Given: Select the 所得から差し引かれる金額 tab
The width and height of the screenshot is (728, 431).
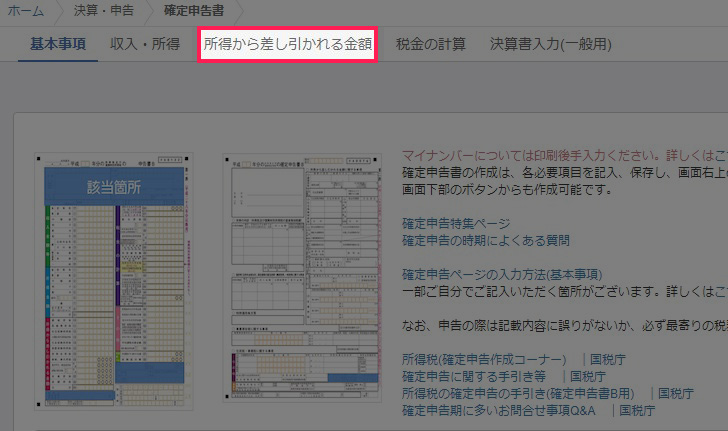Looking at the screenshot, I should tap(287, 44).
